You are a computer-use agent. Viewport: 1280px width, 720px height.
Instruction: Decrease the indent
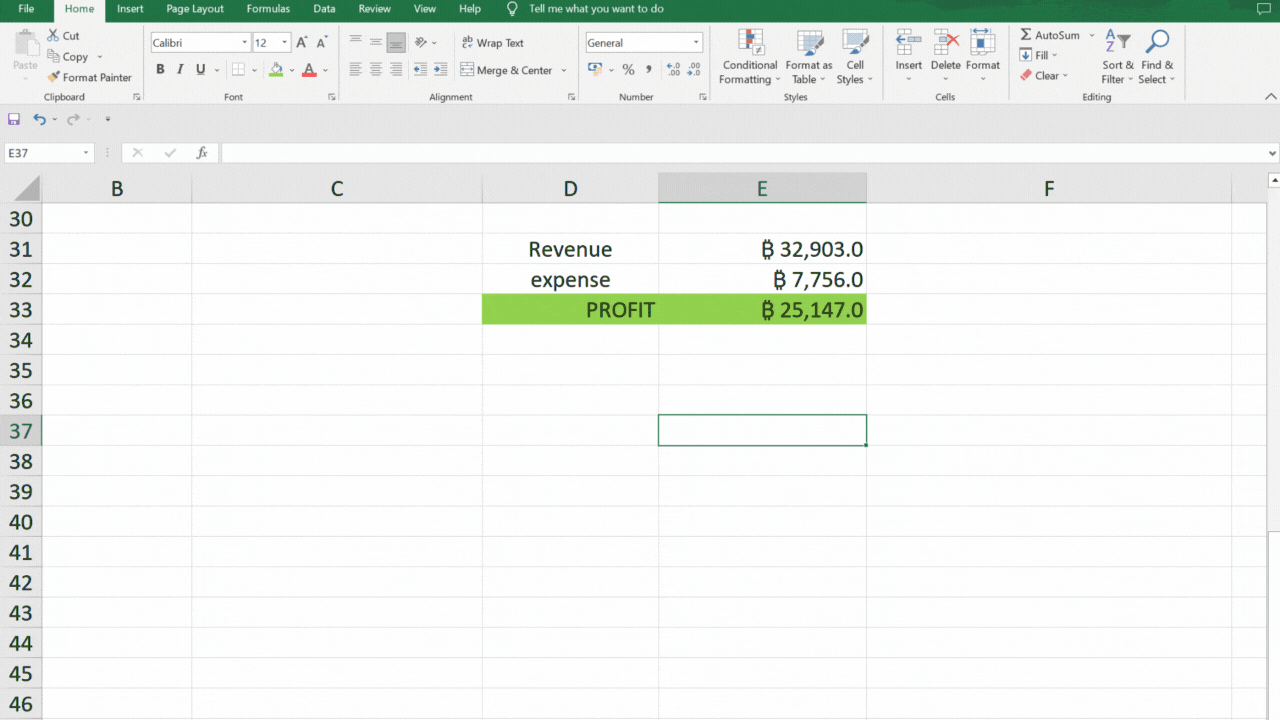421,70
